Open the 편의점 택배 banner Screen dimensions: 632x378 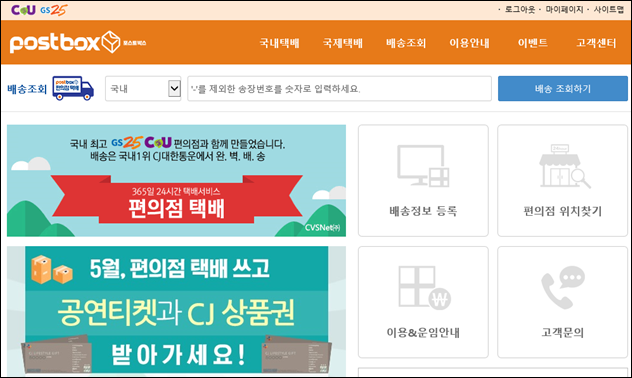(x=176, y=181)
